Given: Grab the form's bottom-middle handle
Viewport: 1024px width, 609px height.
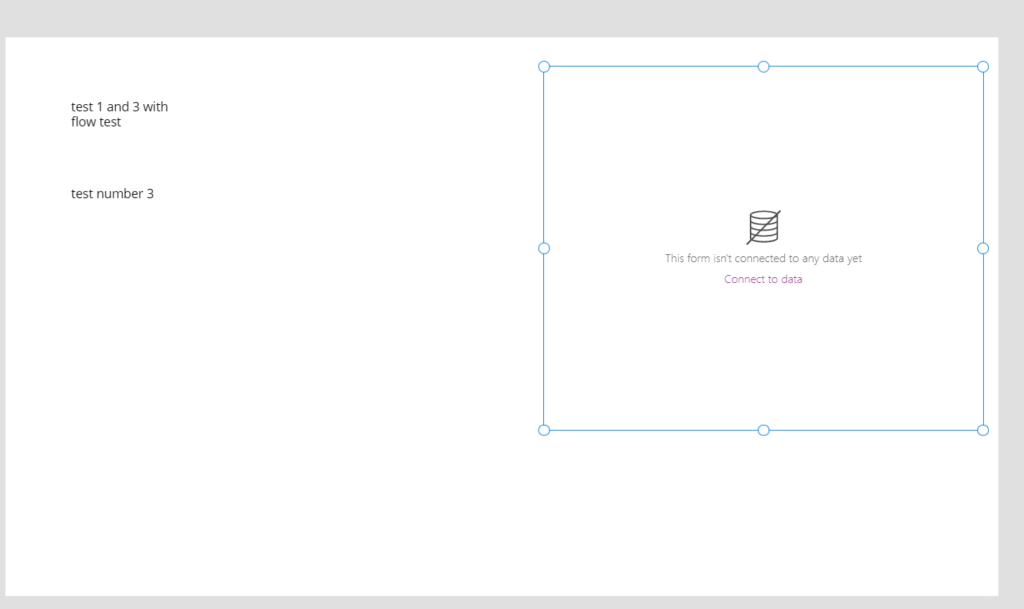Looking at the screenshot, I should coord(763,430).
